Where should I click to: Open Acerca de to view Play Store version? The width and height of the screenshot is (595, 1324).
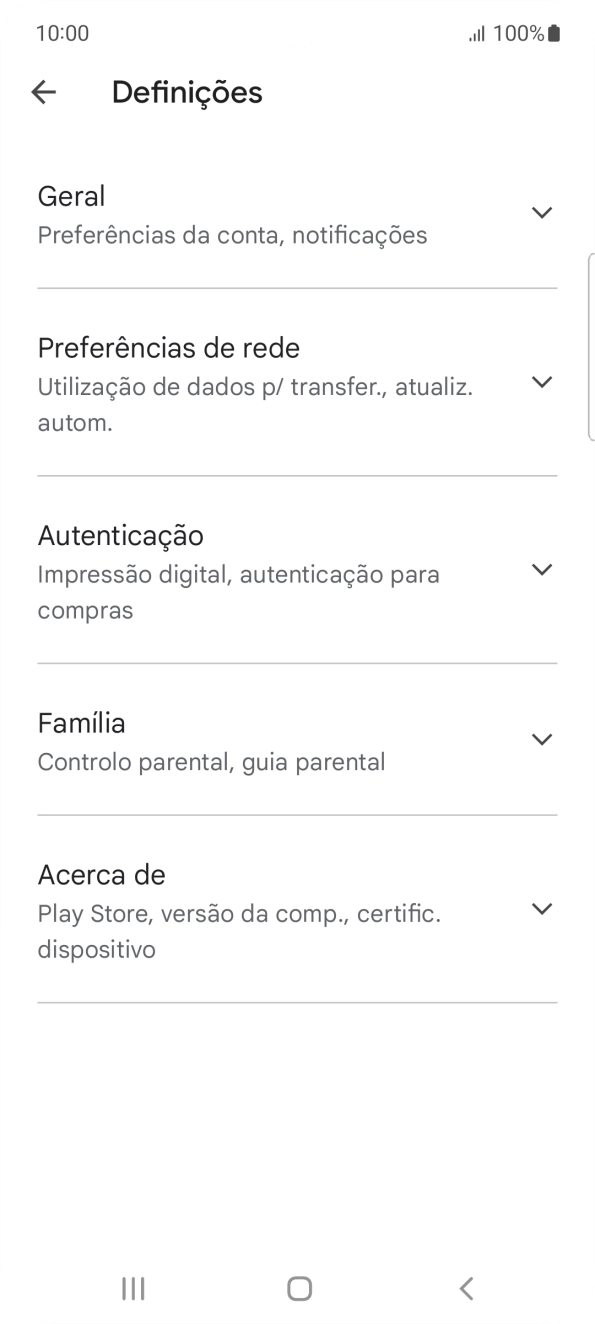click(101, 874)
